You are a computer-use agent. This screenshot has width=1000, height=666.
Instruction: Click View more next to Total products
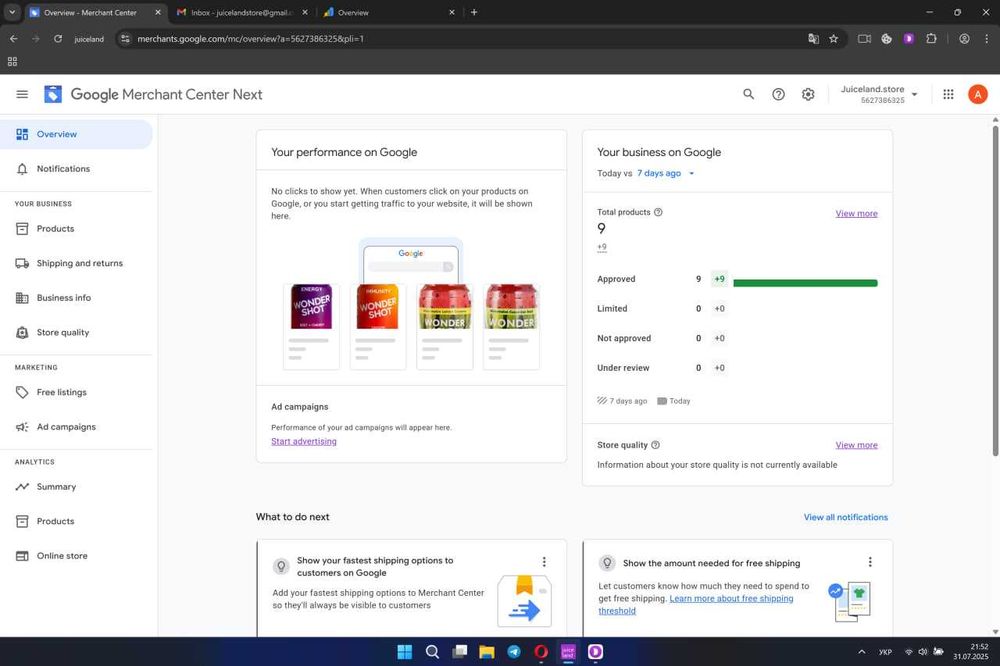click(x=857, y=214)
